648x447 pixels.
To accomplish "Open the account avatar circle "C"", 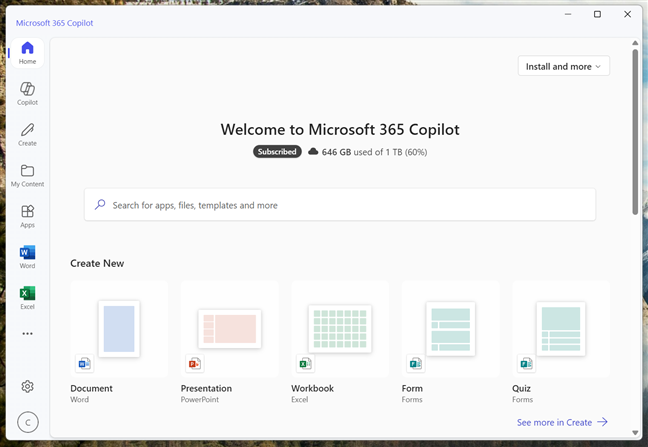I will [x=28, y=422].
